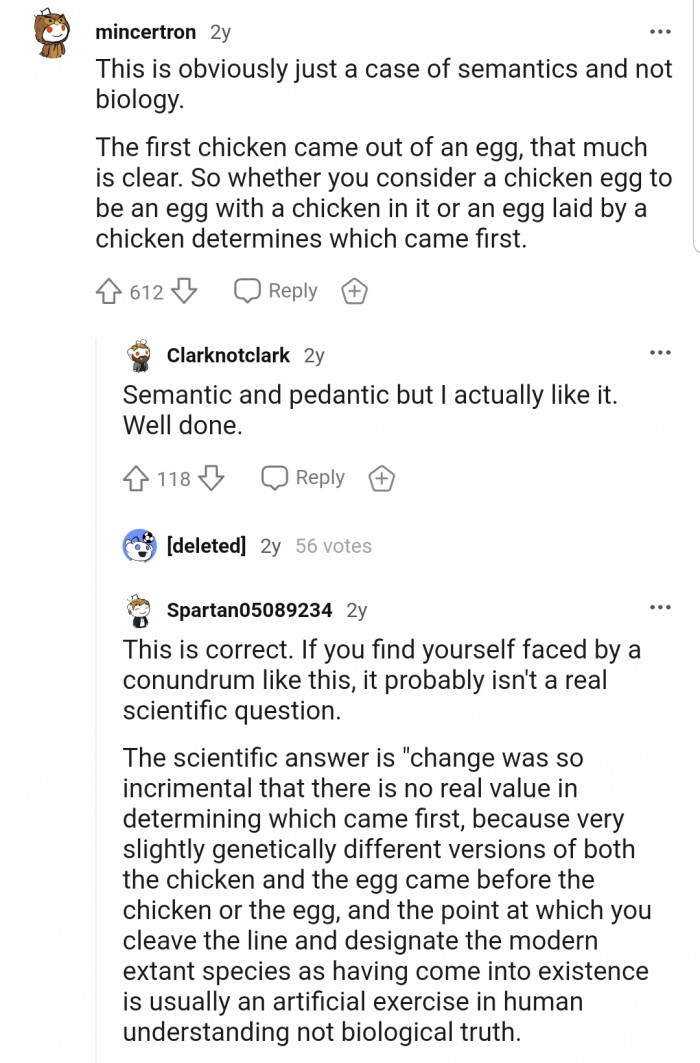Open three-dot menu on mincertron's comment
Screen dimensions: 700x1063
(660, 32)
